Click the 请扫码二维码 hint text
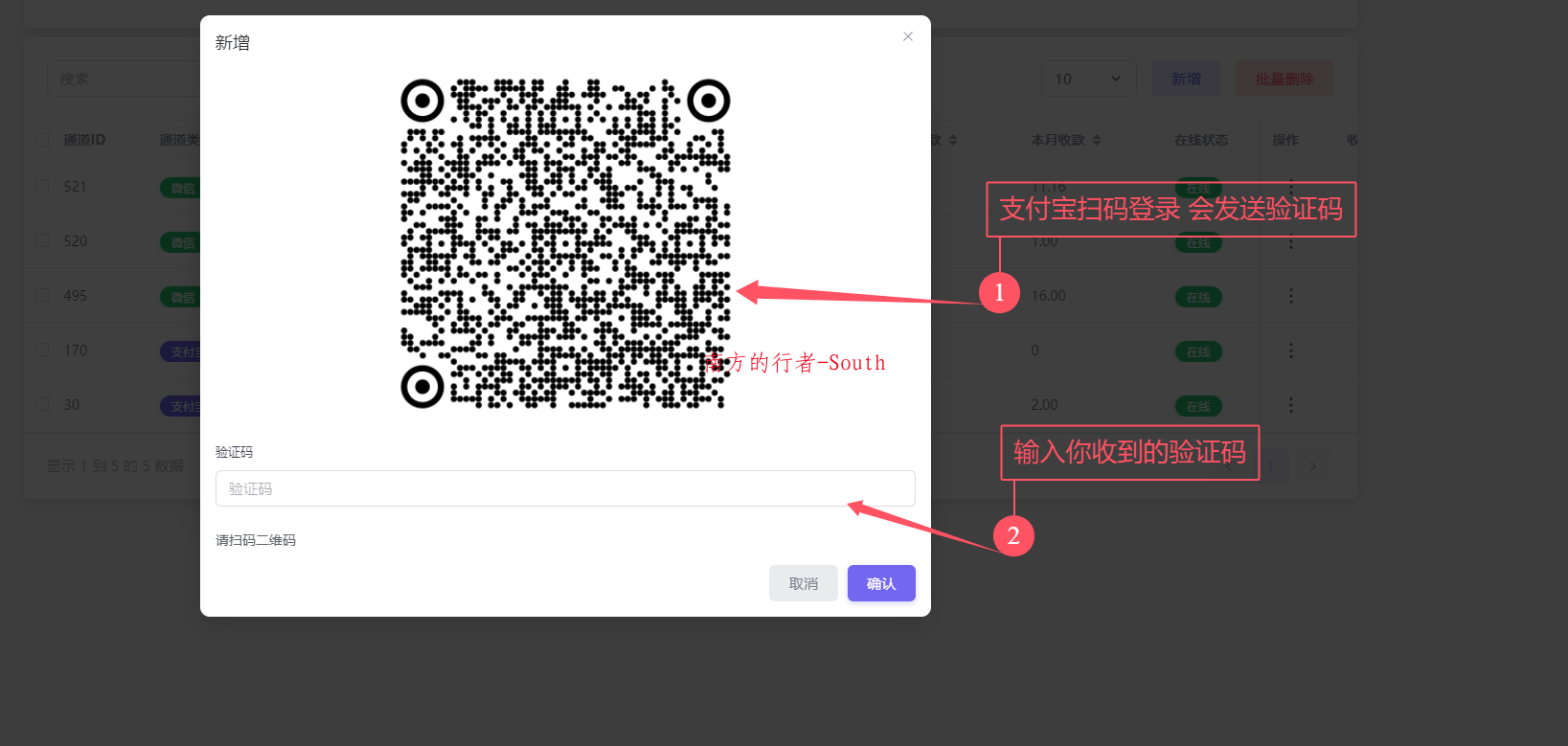Screen dimensions: 1568x746 point(256,540)
